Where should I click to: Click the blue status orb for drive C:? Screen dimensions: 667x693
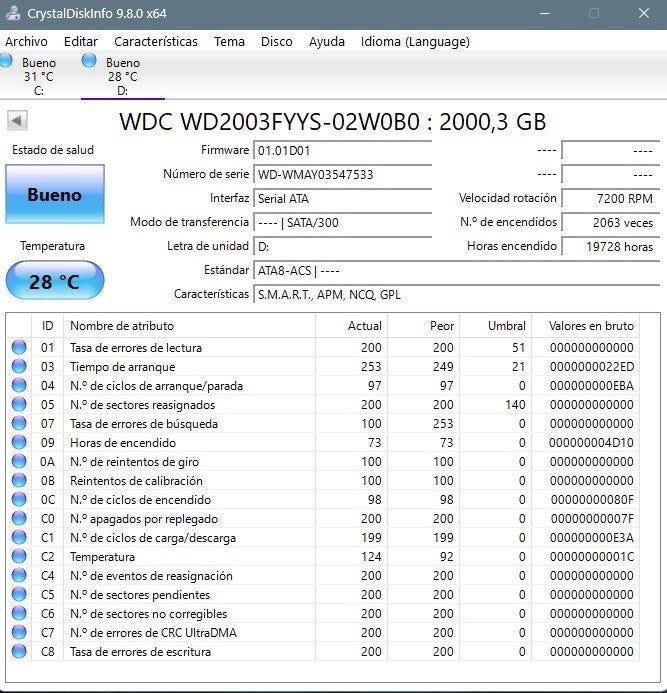click(6, 61)
